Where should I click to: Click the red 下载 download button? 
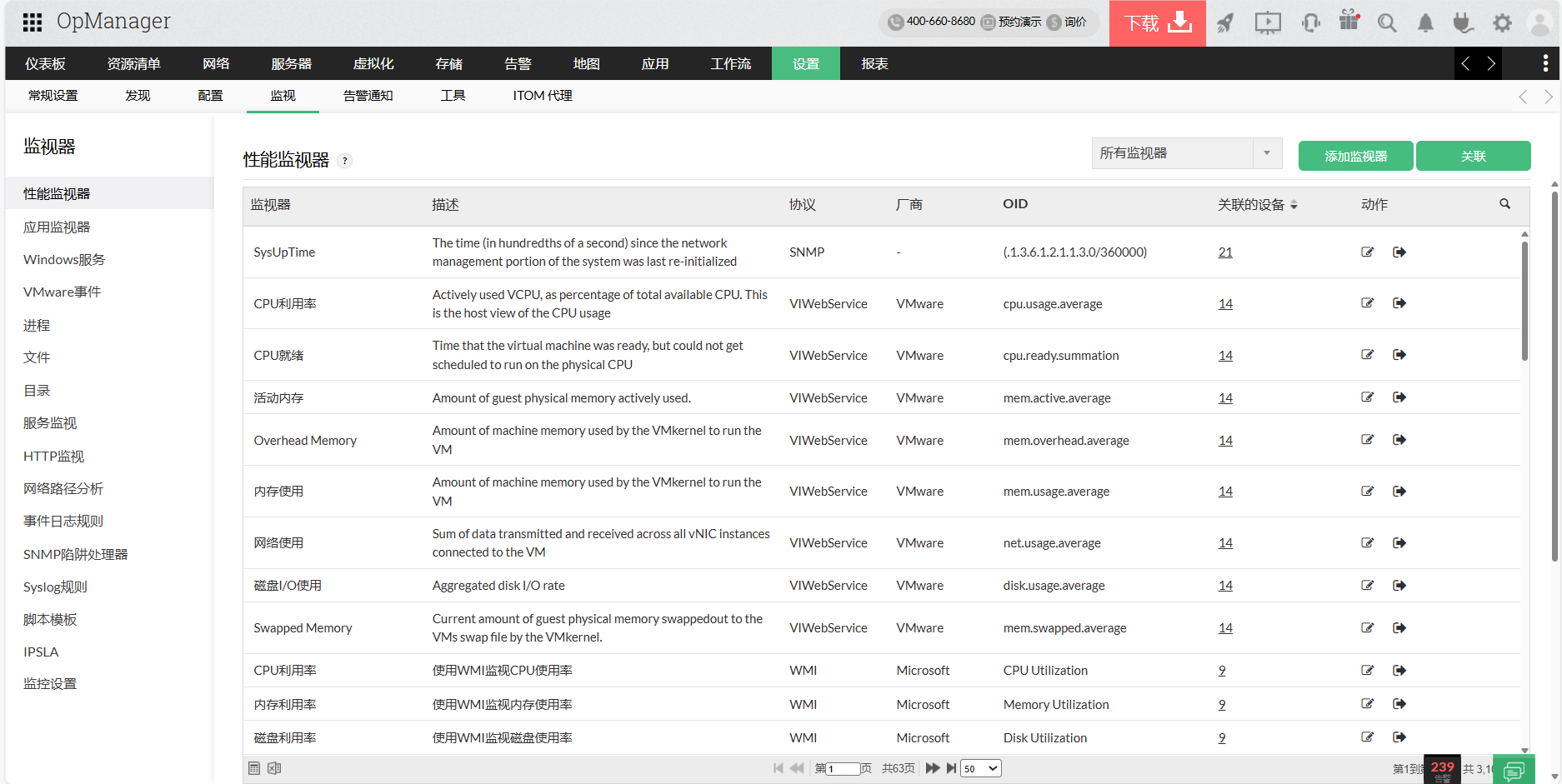point(1157,23)
